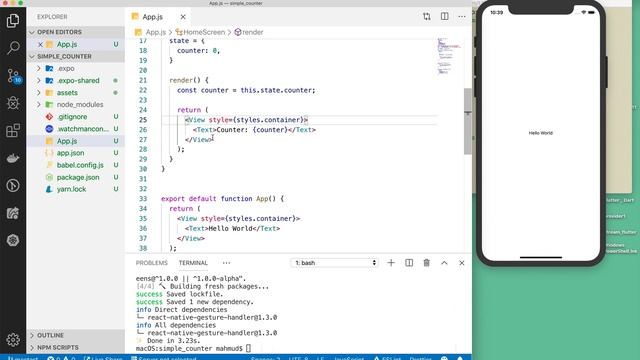
Task: Expand the node_modules folder
Action: [39, 104]
